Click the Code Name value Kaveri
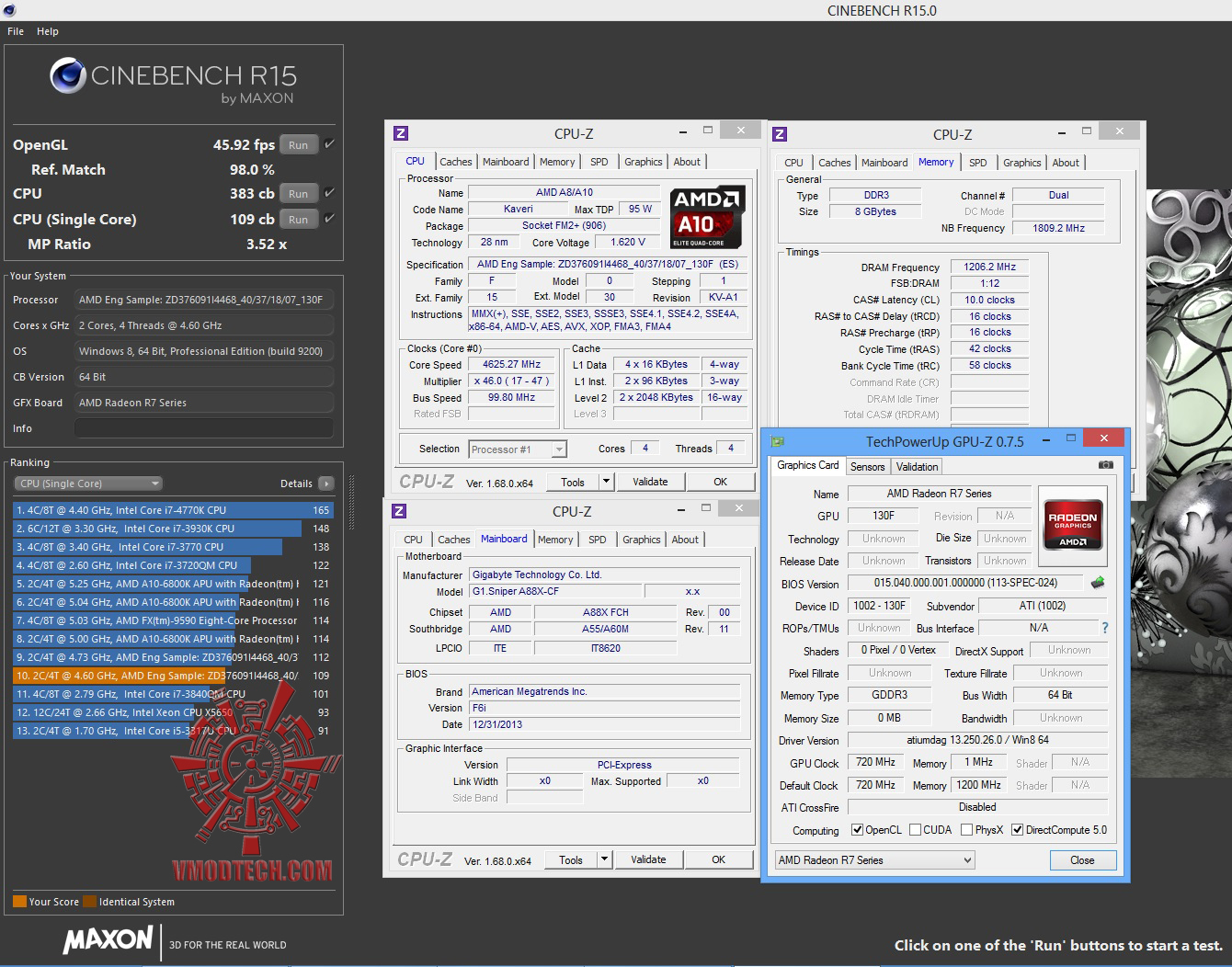The image size is (1232, 967). (x=518, y=209)
